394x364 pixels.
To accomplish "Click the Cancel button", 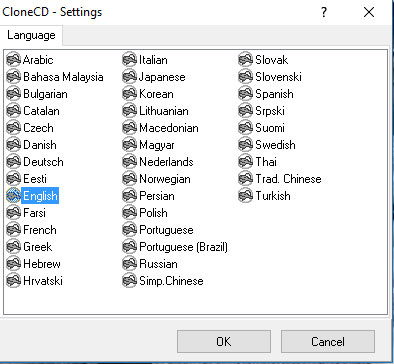I will 328,342.
